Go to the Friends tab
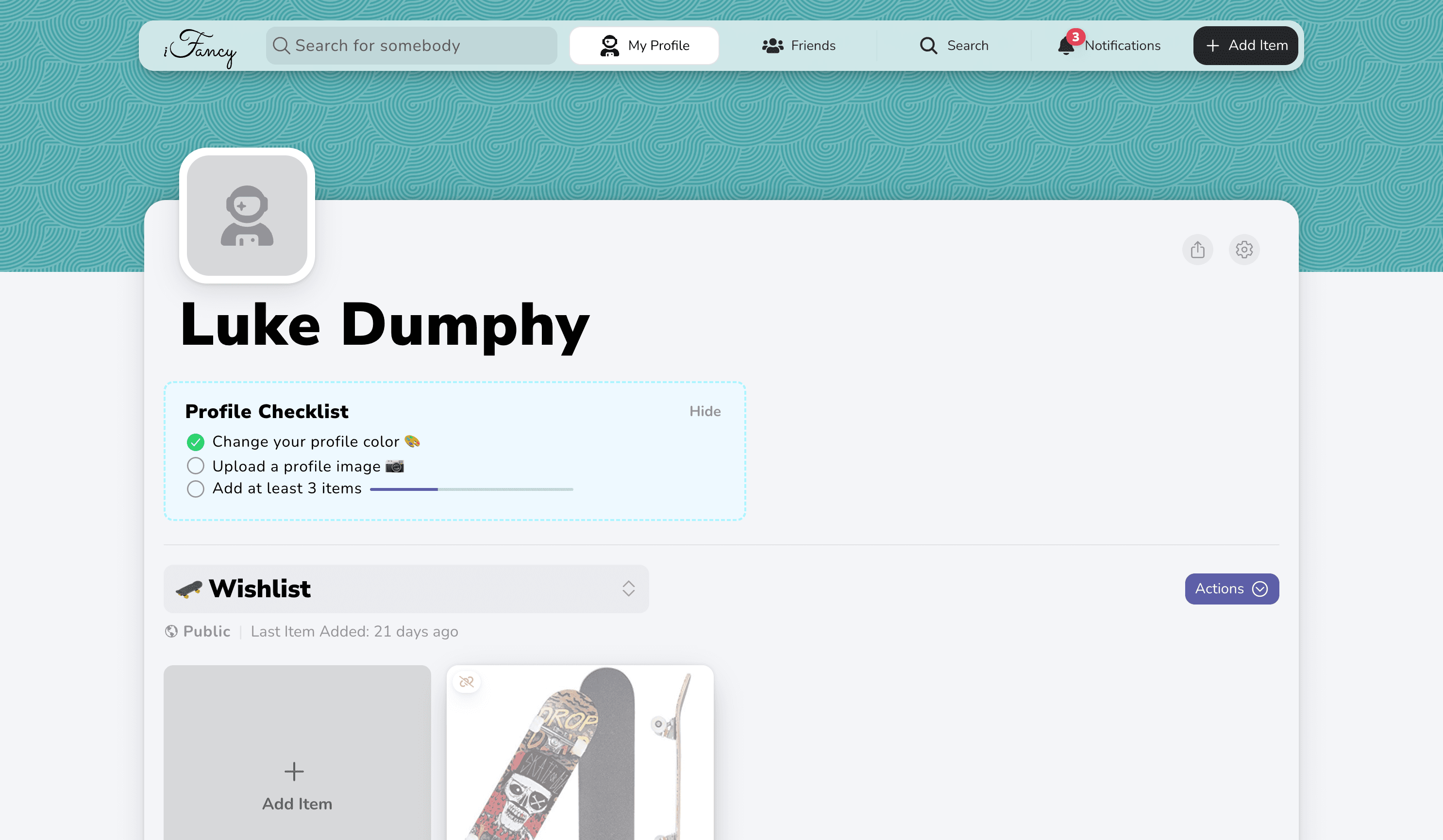Image resolution: width=1443 pixels, height=840 pixels. point(798,45)
